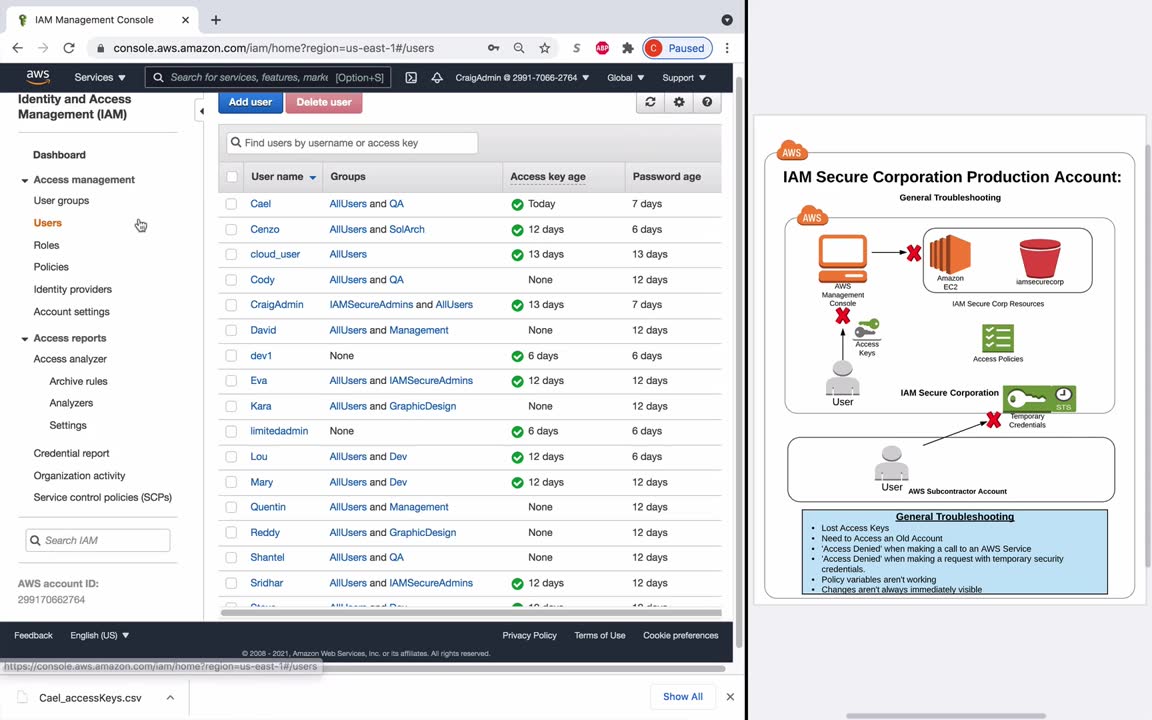Collapse the Access reports section

[25, 339]
